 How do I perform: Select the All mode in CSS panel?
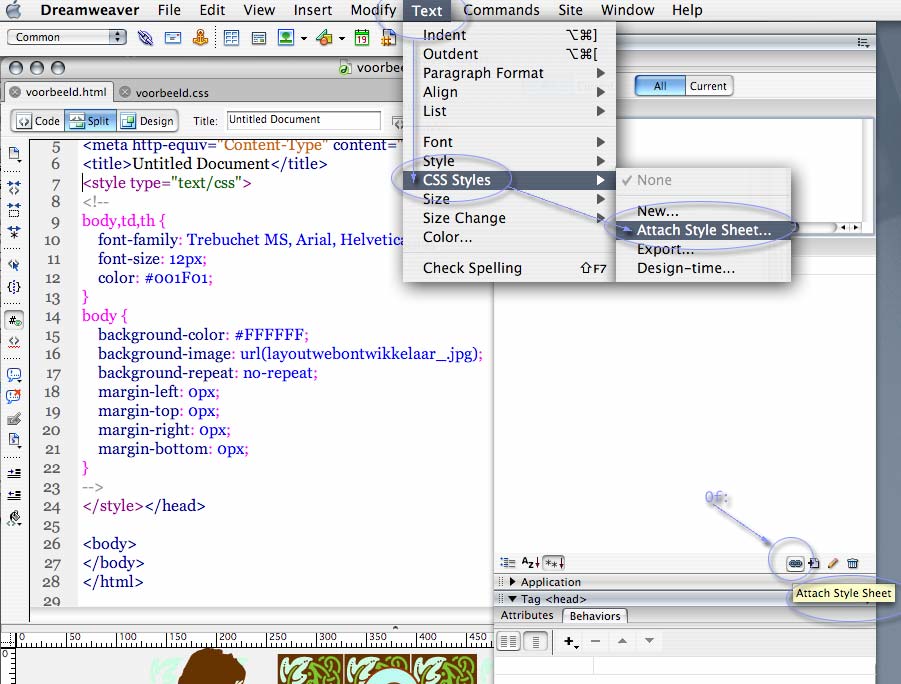(x=660, y=86)
